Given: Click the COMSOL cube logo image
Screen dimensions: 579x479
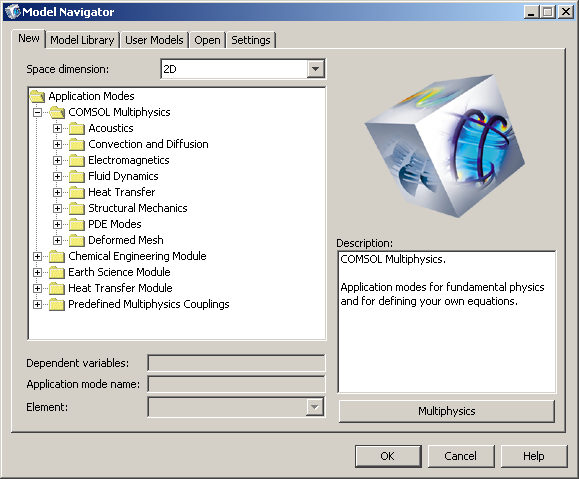Looking at the screenshot, I should click(x=445, y=146).
